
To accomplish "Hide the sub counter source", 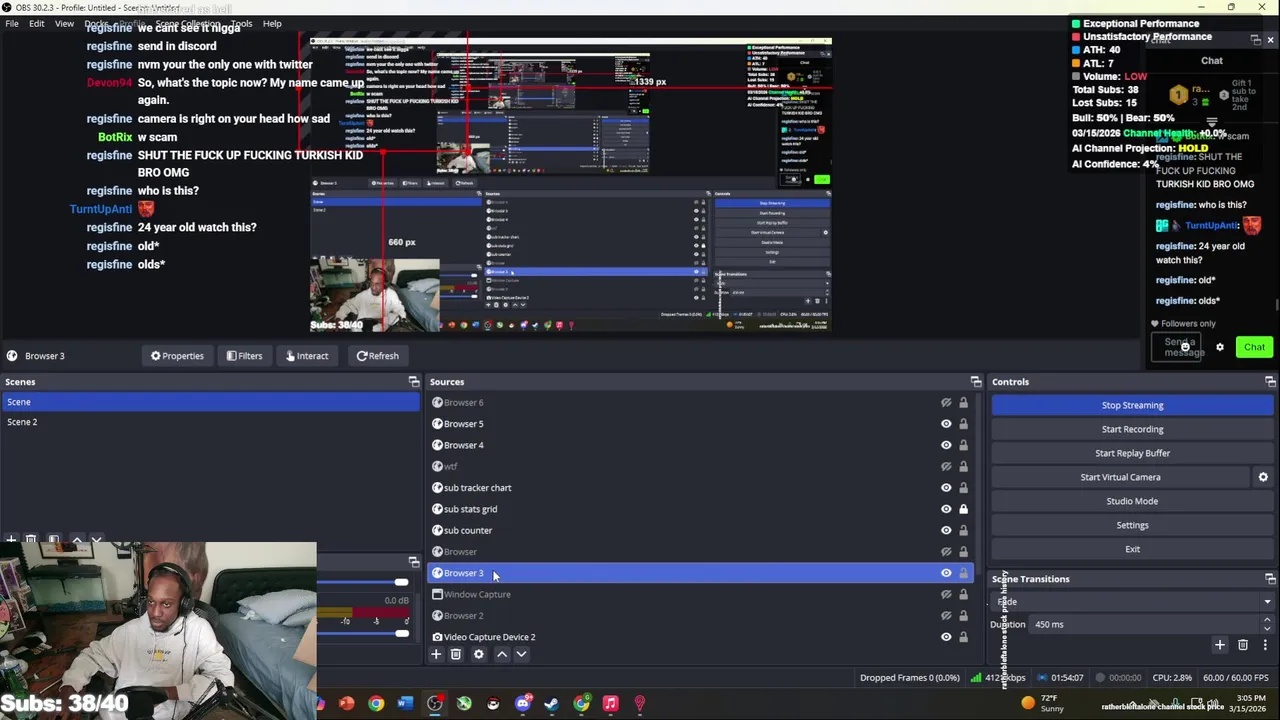I will [x=946, y=530].
